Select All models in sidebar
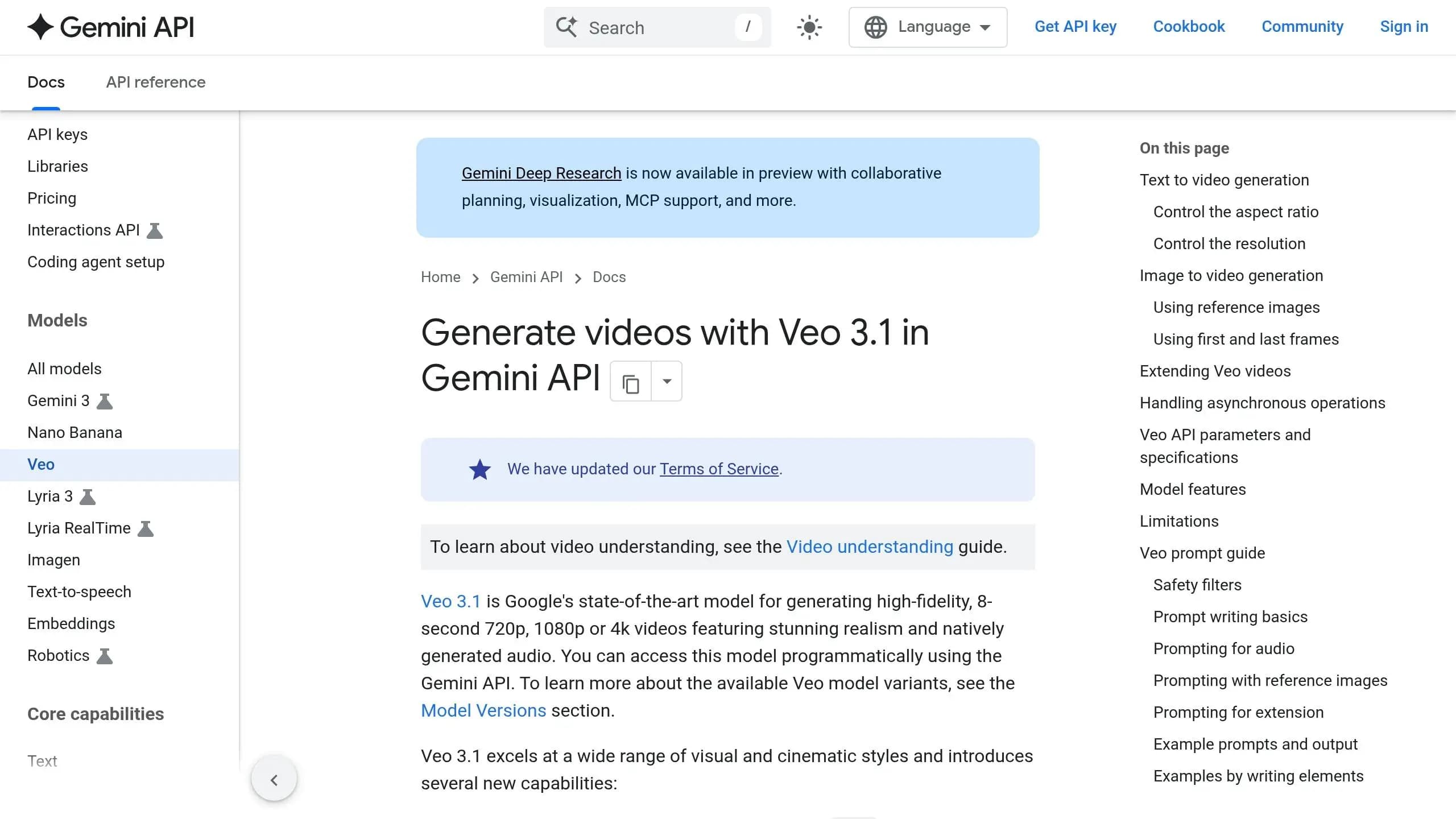Screen dimensions: 1456x819 point(64,369)
